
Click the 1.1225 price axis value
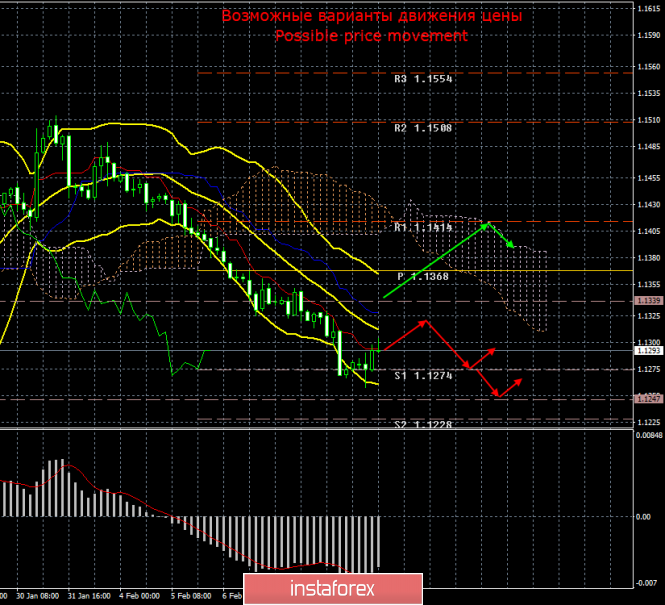[x=649, y=422]
